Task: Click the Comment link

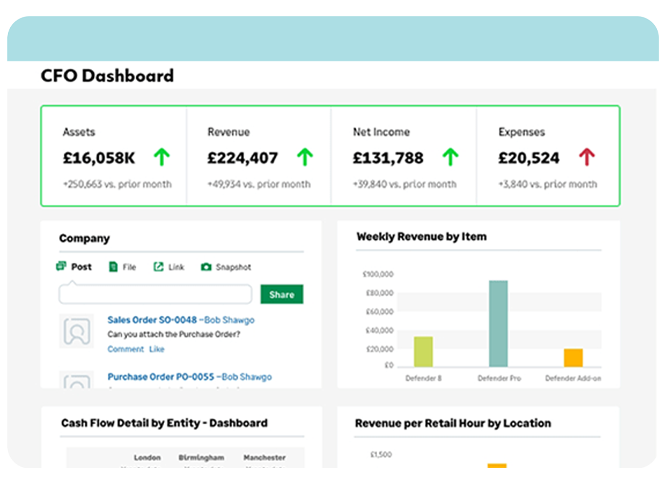Action: pos(126,349)
